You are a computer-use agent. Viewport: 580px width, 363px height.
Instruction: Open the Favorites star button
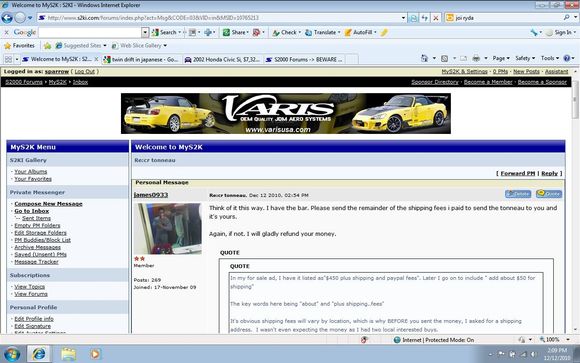click(x=19, y=46)
